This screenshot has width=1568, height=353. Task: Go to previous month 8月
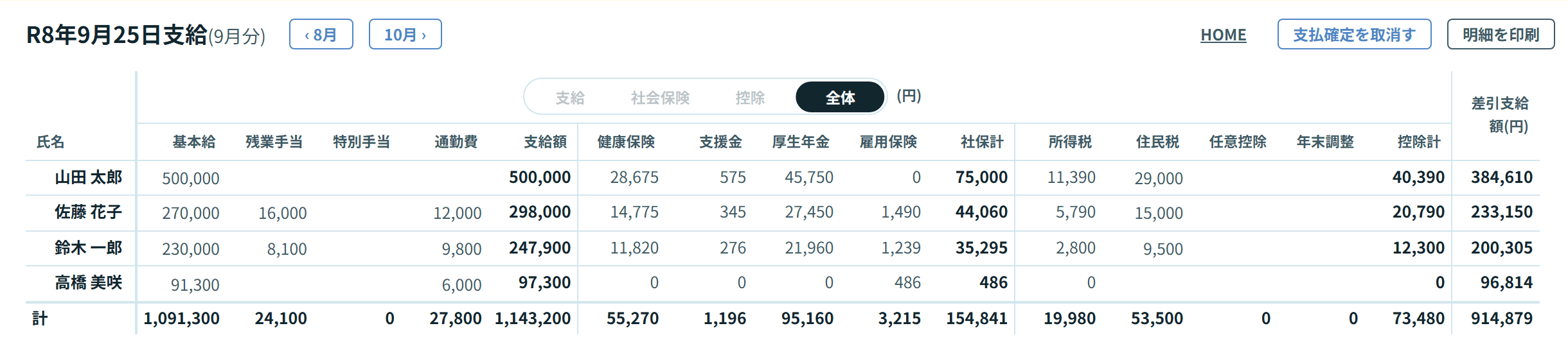tap(321, 35)
